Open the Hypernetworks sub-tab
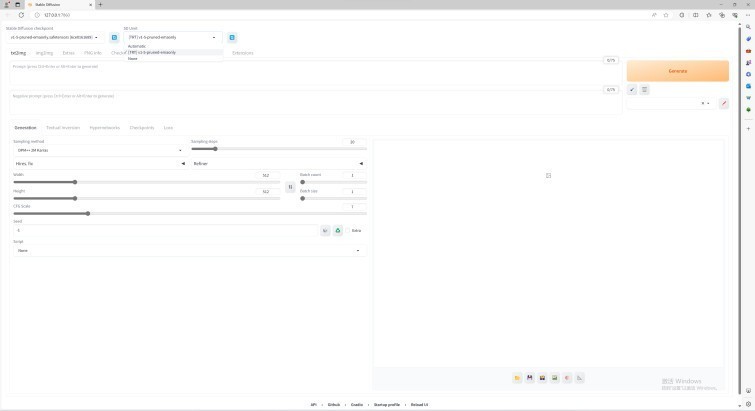 [x=104, y=128]
